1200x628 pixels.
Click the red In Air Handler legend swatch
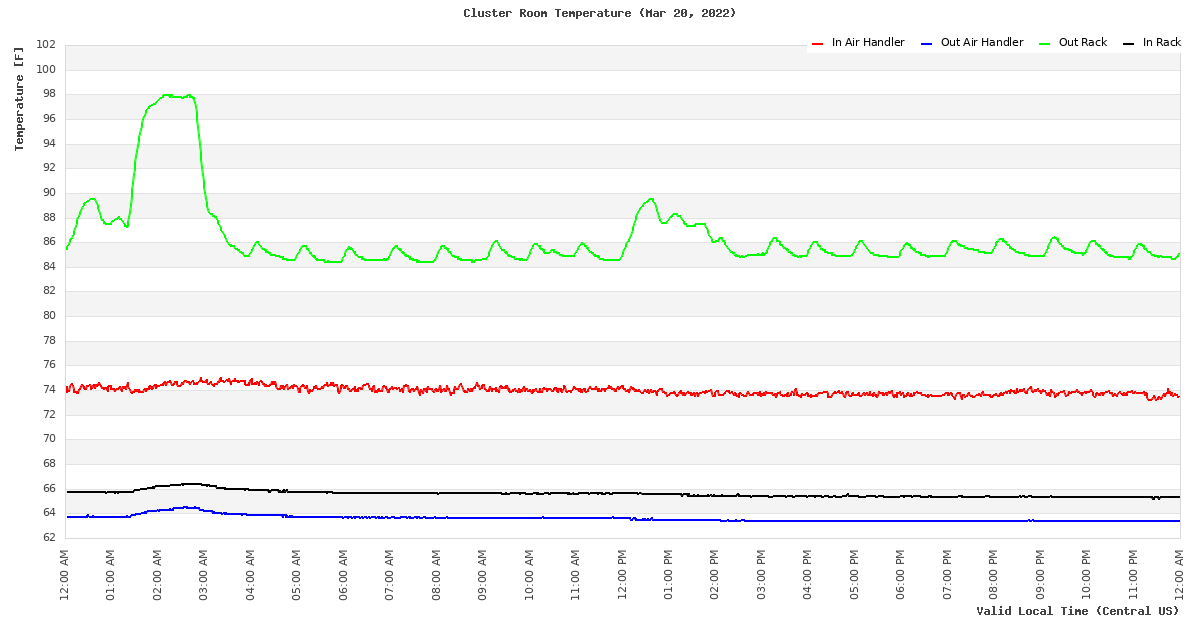point(817,43)
